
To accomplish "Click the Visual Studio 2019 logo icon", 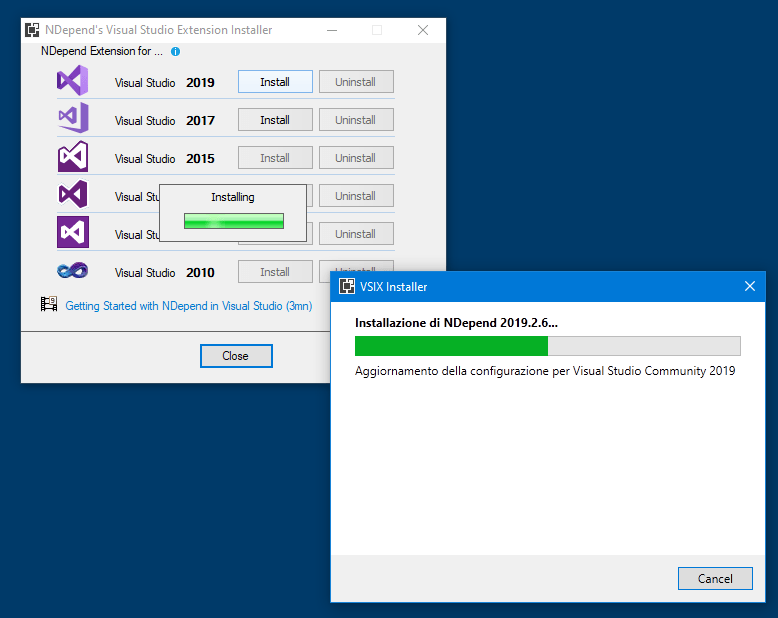I will pos(73,80).
